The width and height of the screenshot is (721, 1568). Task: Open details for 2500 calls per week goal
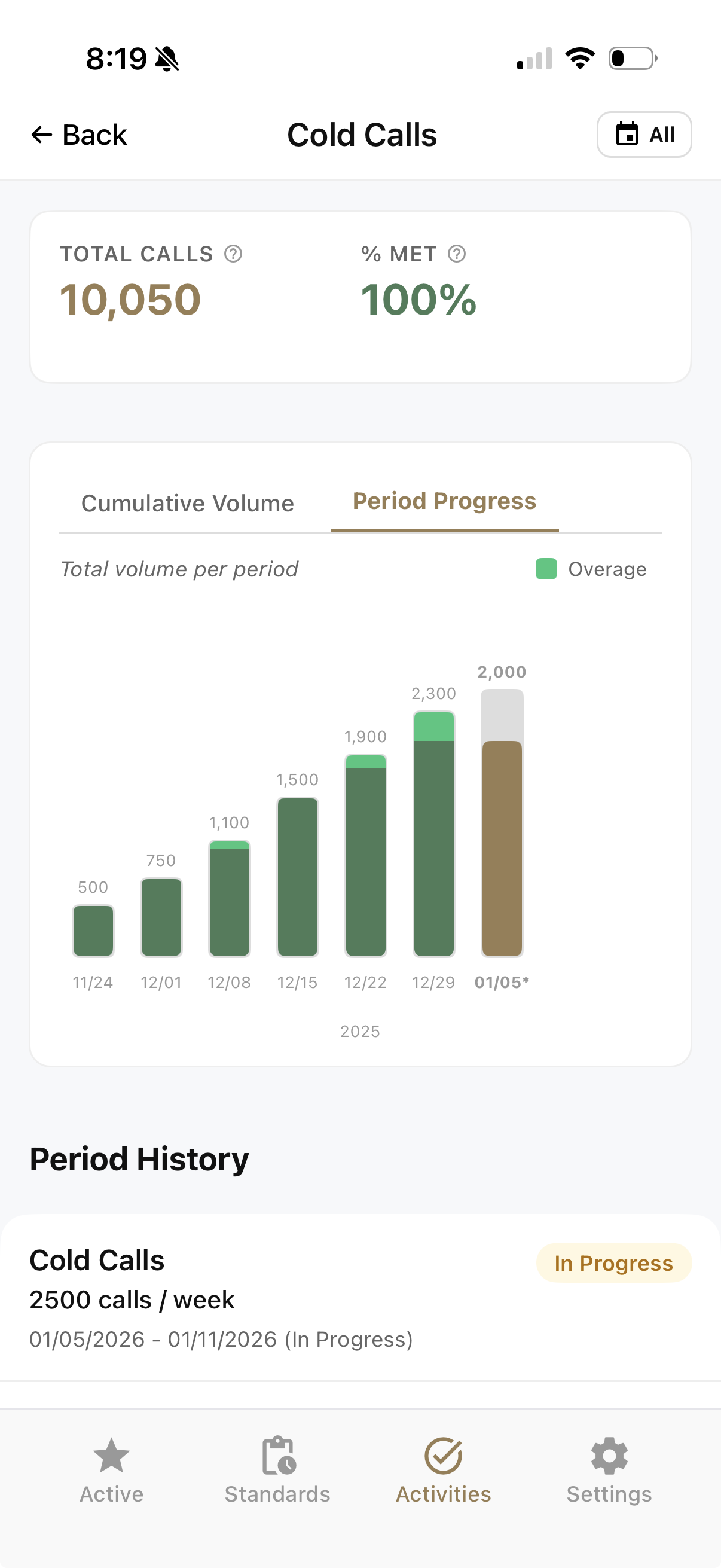(132, 1299)
